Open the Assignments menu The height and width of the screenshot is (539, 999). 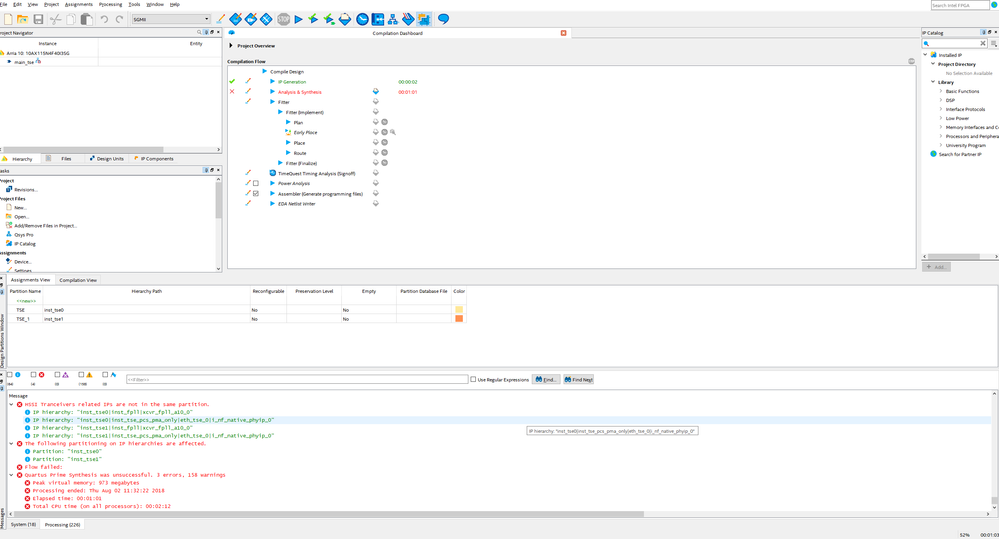point(78,4)
